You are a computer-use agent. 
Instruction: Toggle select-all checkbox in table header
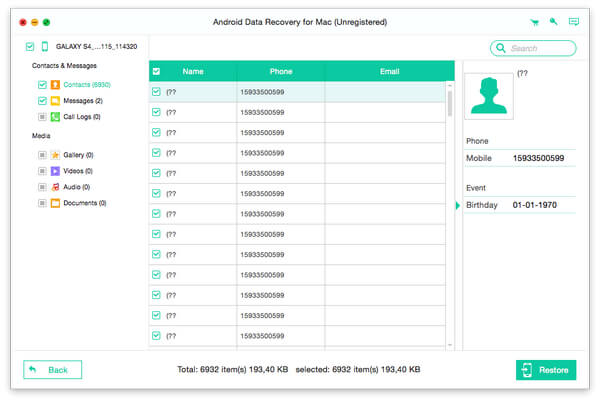[x=156, y=71]
